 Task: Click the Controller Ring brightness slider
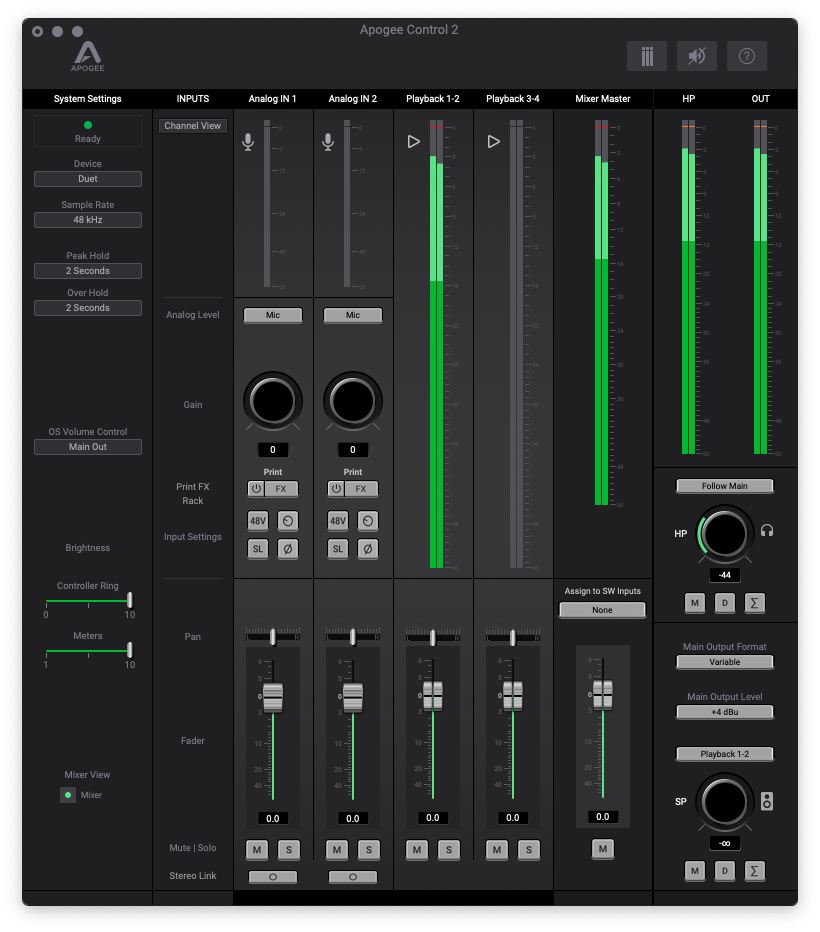click(88, 601)
